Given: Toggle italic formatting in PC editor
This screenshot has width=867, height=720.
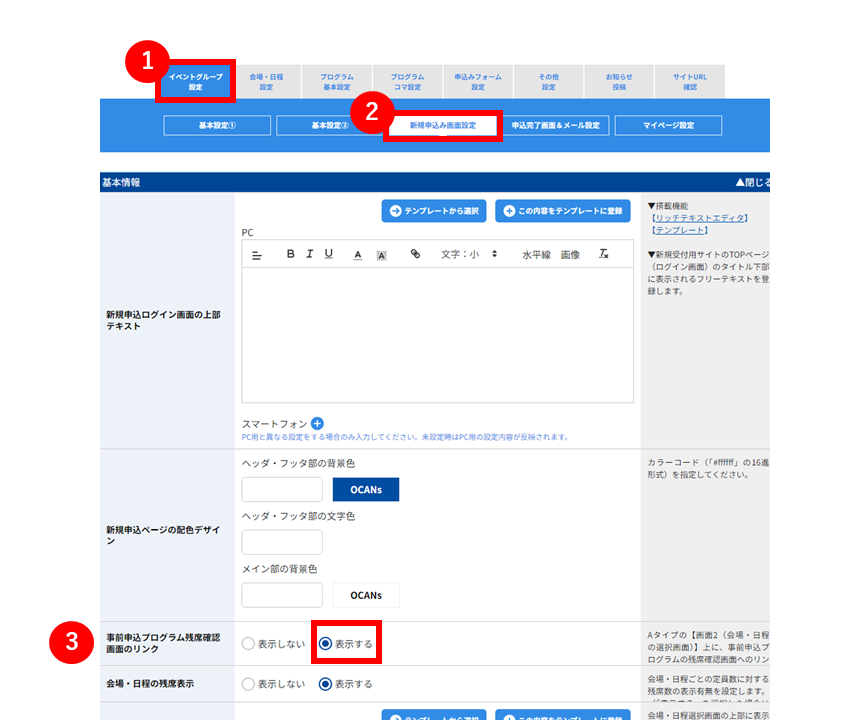Looking at the screenshot, I should point(310,254).
